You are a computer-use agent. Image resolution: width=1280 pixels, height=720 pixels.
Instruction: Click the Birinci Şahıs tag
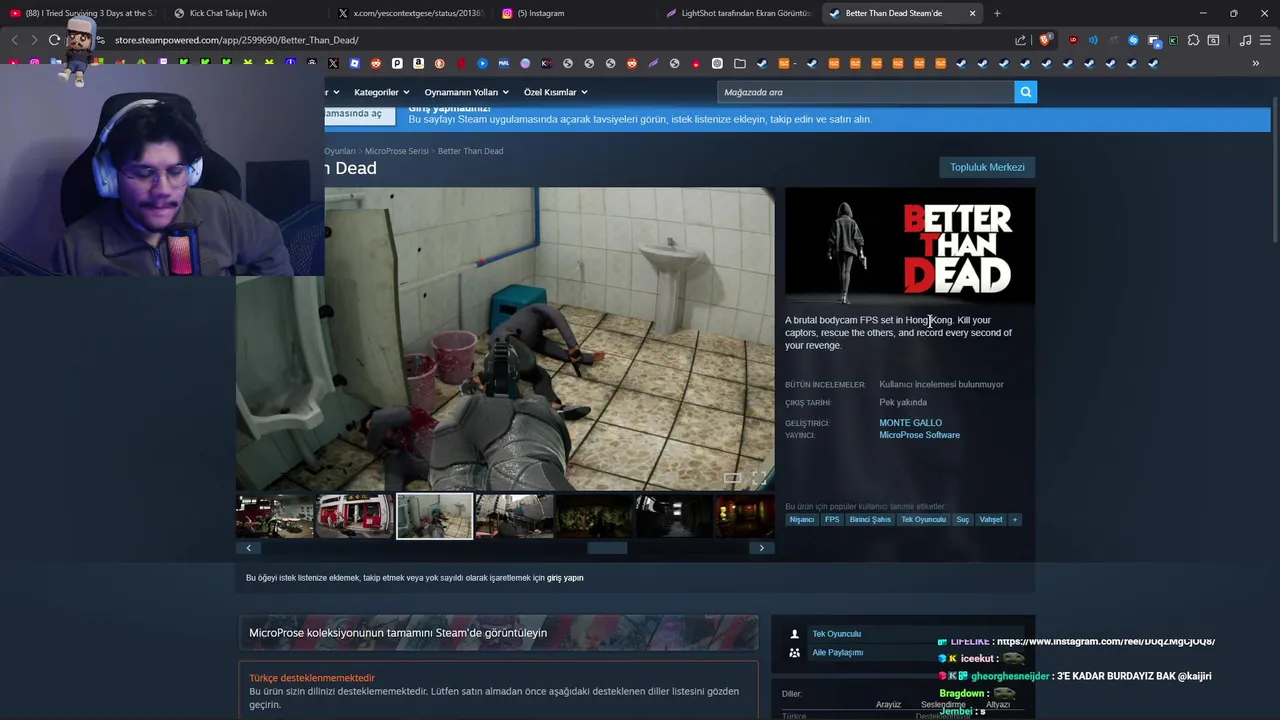[870, 519]
